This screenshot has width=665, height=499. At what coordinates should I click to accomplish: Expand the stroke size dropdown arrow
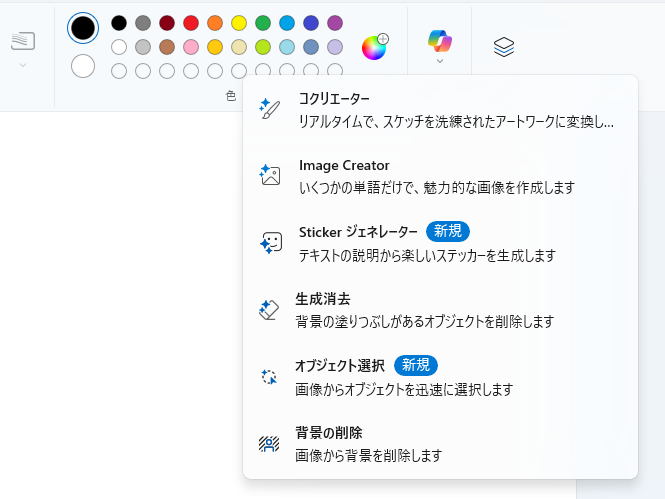[x=23, y=65]
